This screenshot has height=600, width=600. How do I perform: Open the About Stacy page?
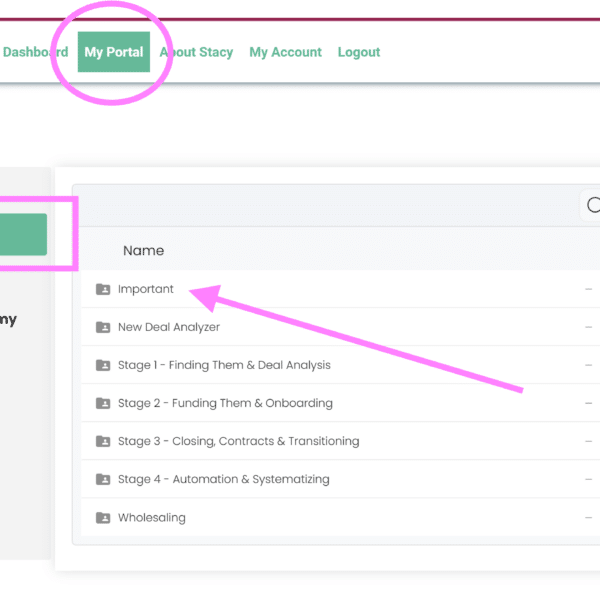[x=196, y=52]
